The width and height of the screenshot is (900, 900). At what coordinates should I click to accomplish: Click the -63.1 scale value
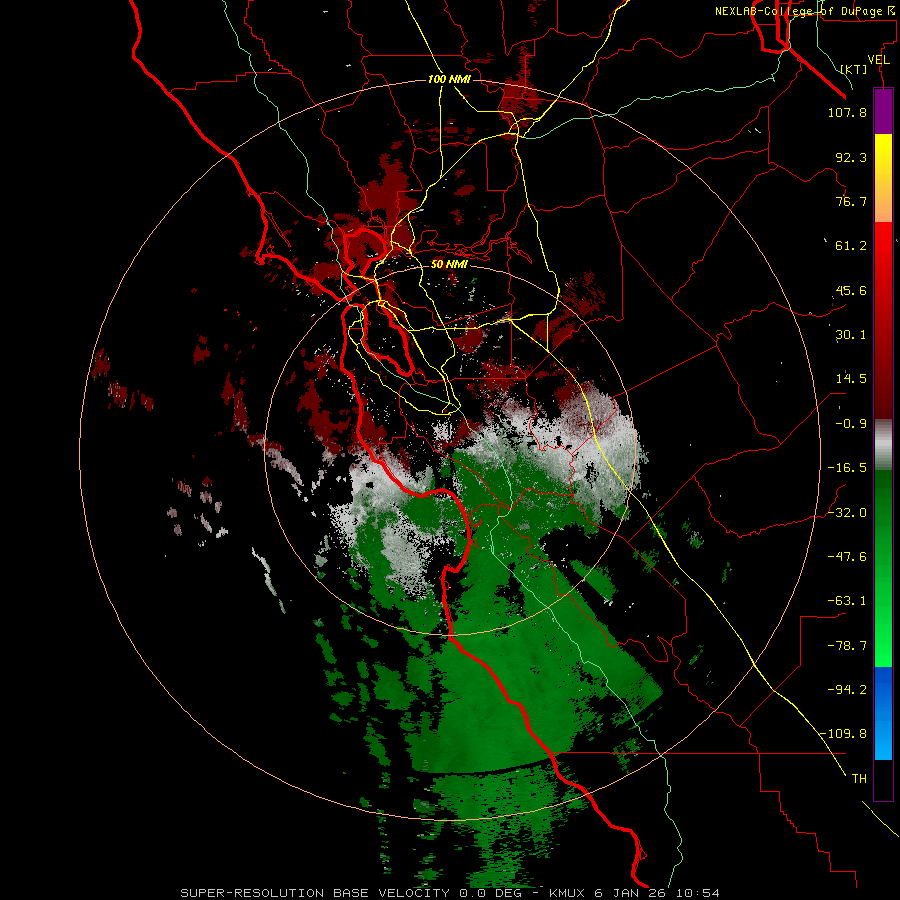(x=847, y=601)
